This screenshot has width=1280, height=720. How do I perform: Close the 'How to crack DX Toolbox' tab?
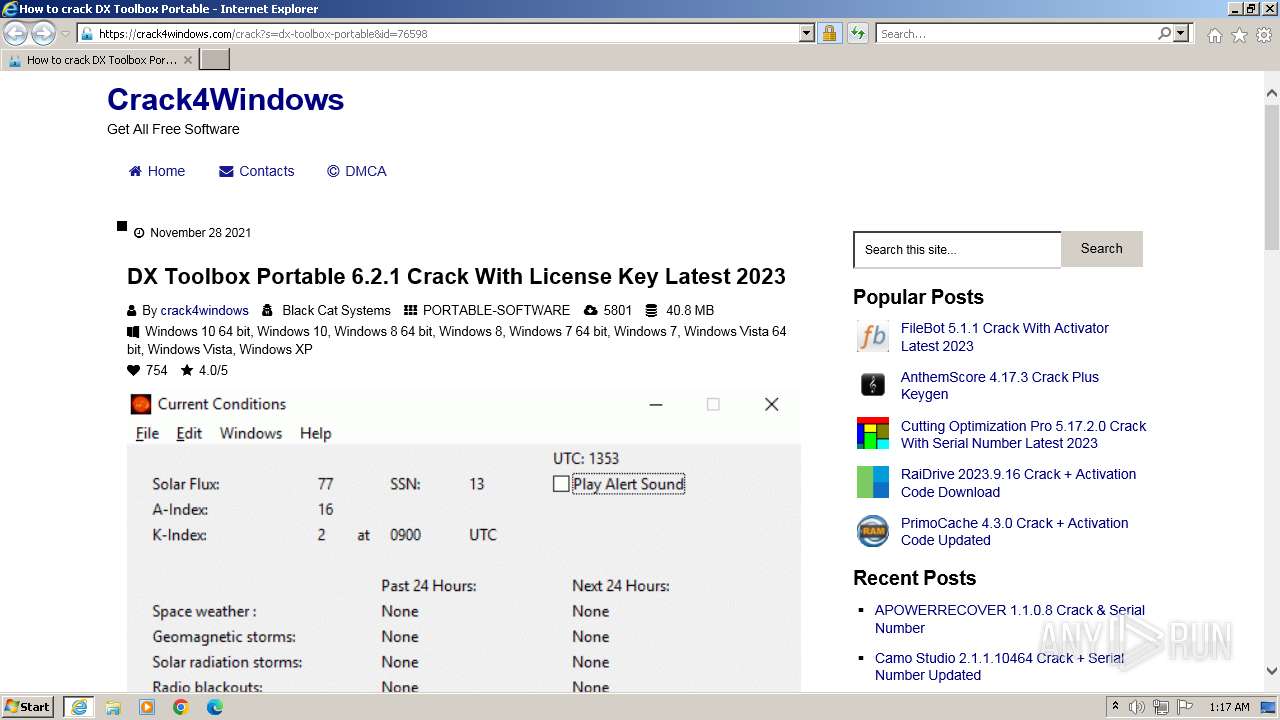[188, 60]
